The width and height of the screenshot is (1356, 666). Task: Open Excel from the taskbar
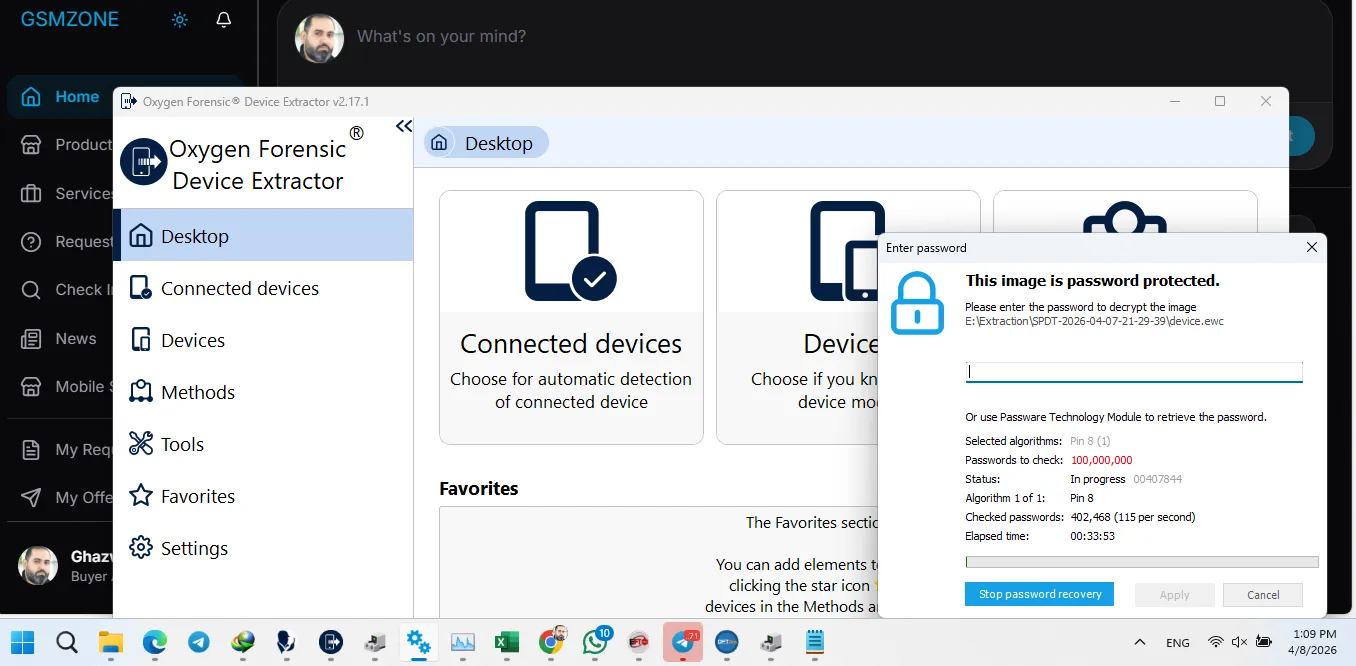[x=507, y=642]
